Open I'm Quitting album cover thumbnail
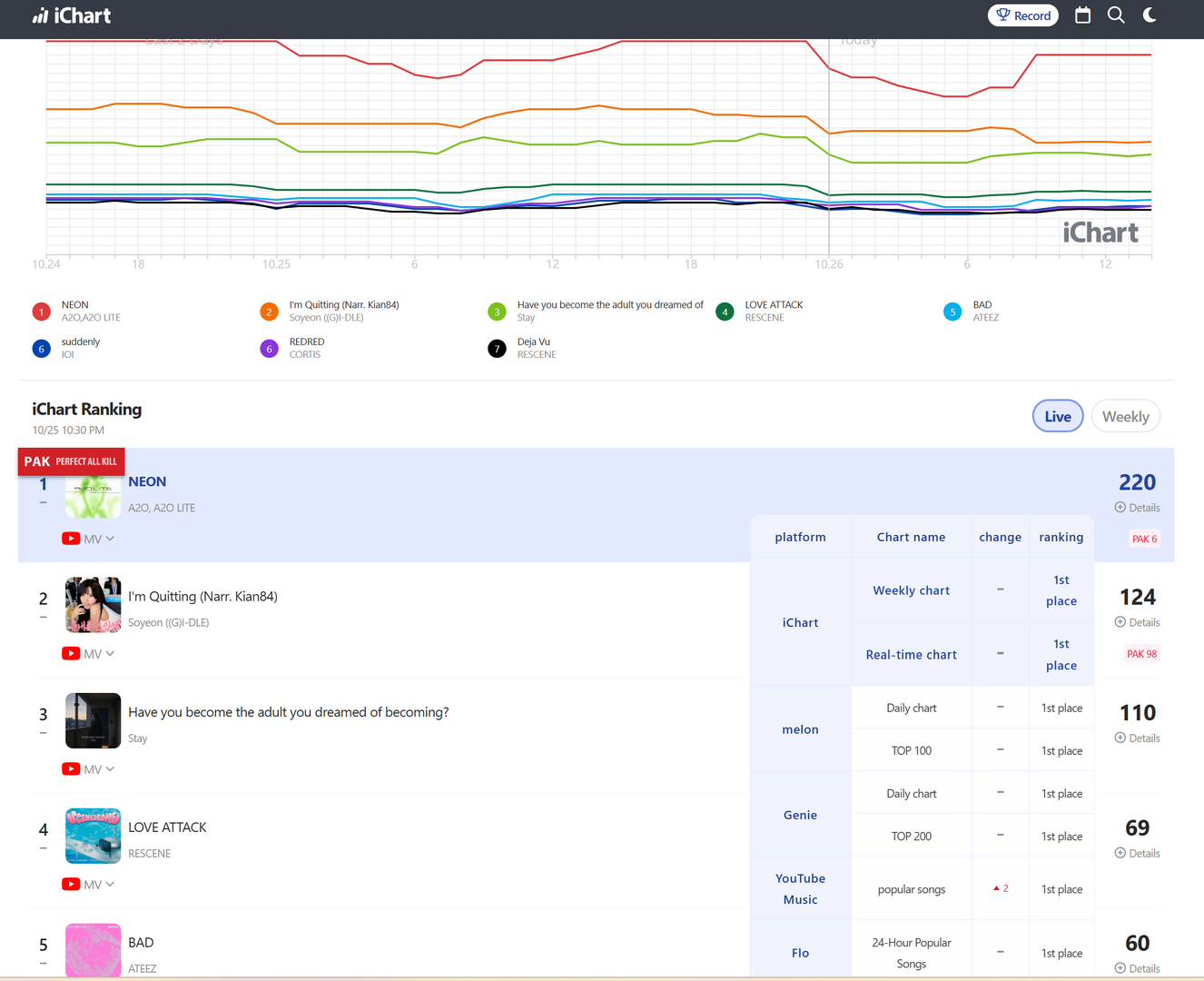Viewport: 1204px width, 981px height. [93, 605]
